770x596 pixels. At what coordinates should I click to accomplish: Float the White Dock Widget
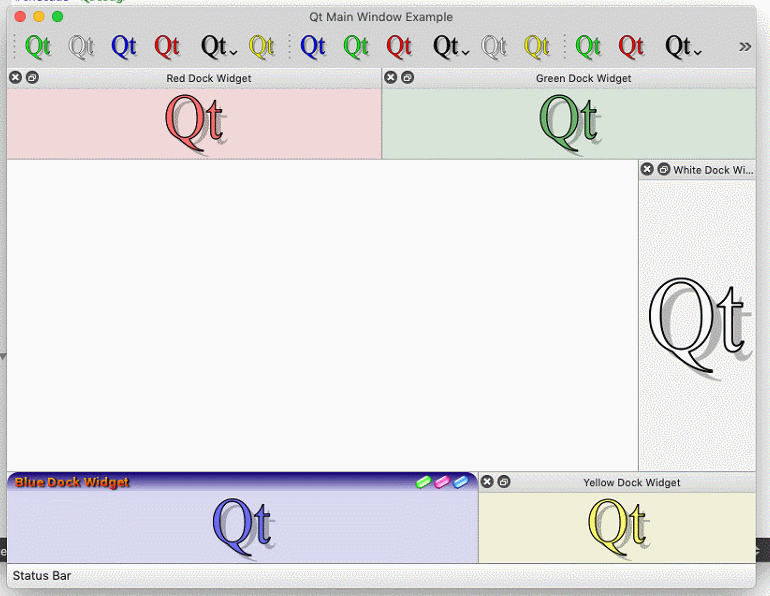[664, 169]
